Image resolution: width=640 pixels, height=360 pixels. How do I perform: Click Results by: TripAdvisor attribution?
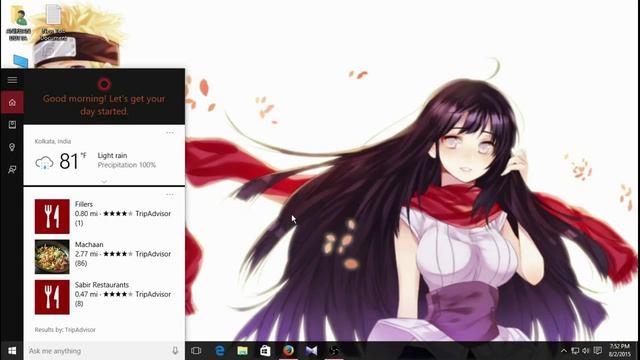[x=65, y=330]
